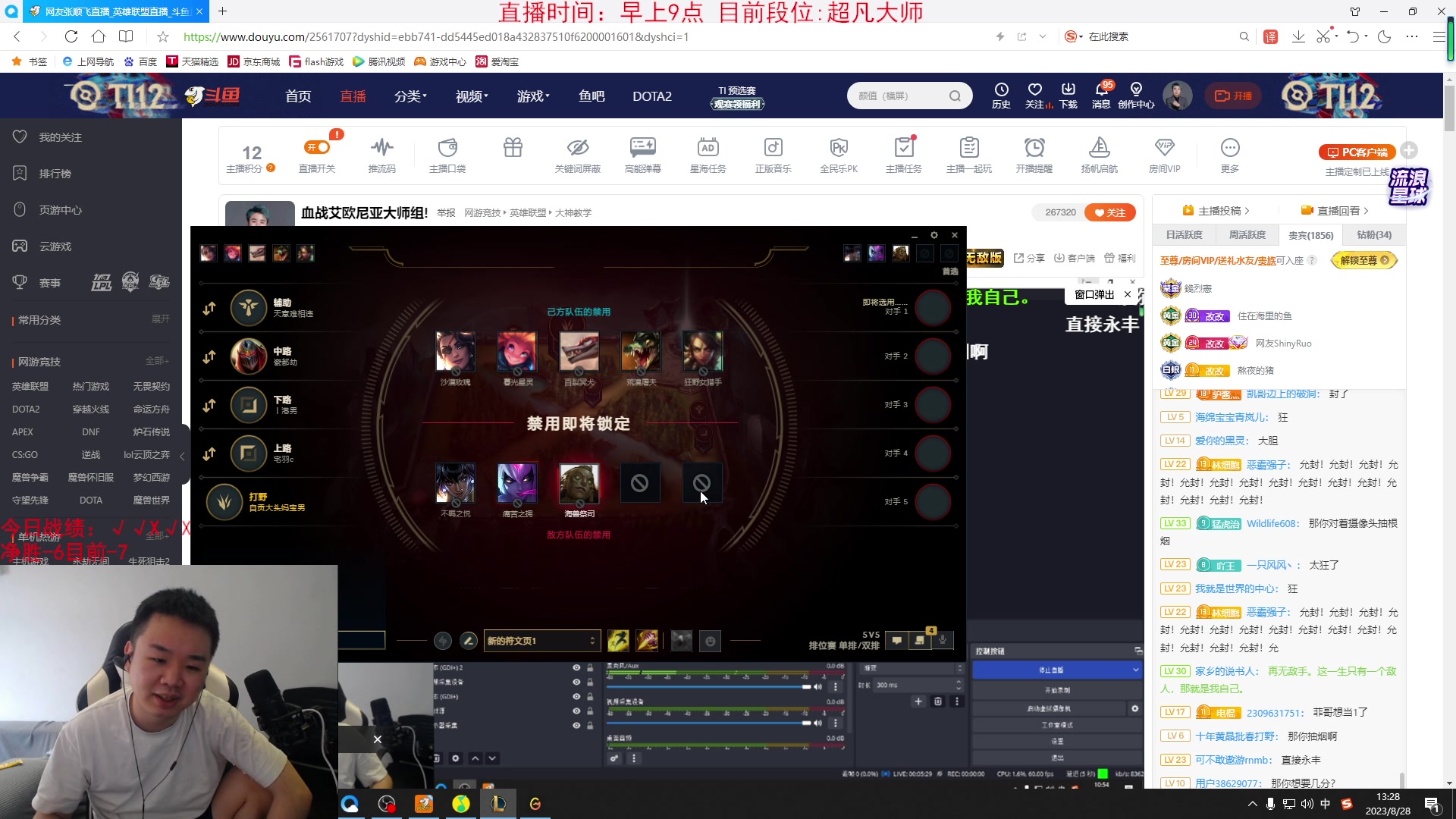Mute the second OBS mixer channel speaker icon
1456x819 pixels.
click(x=817, y=723)
